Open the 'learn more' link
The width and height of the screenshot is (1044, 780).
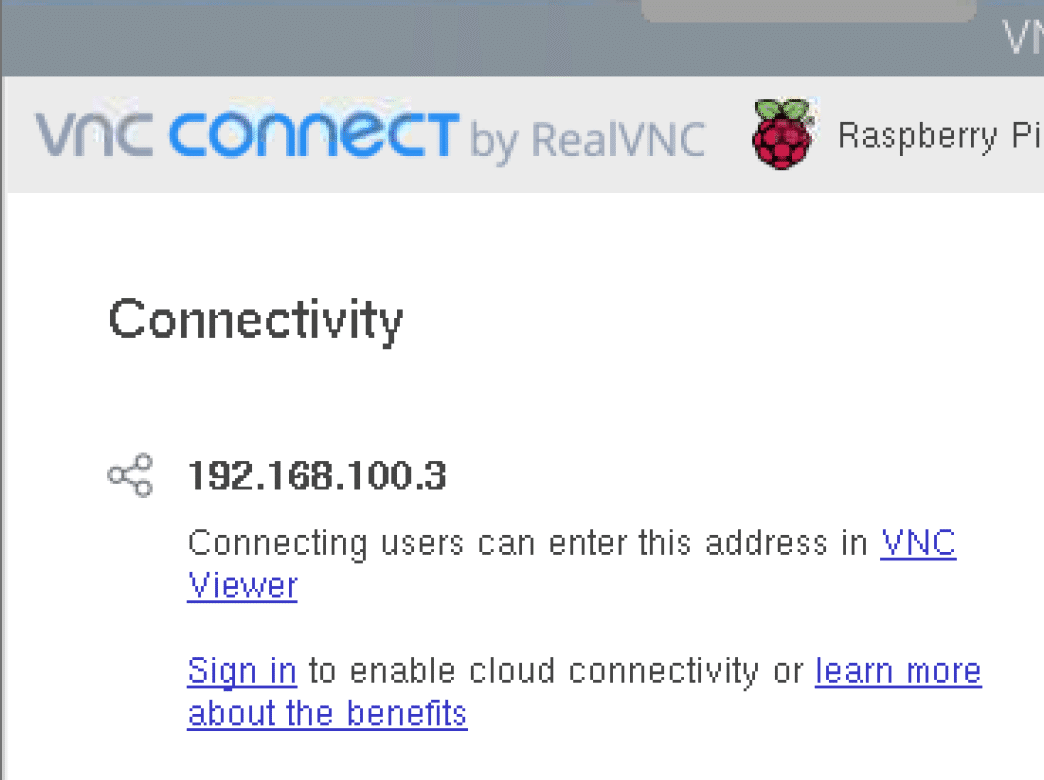(x=898, y=671)
